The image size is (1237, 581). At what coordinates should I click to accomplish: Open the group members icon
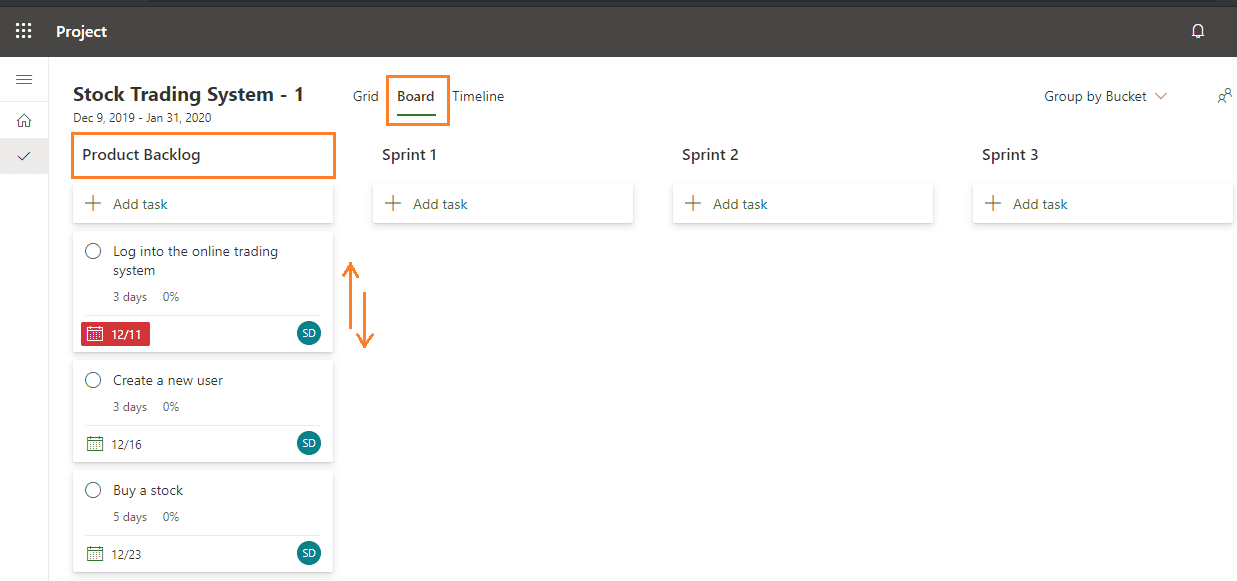click(1224, 96)
